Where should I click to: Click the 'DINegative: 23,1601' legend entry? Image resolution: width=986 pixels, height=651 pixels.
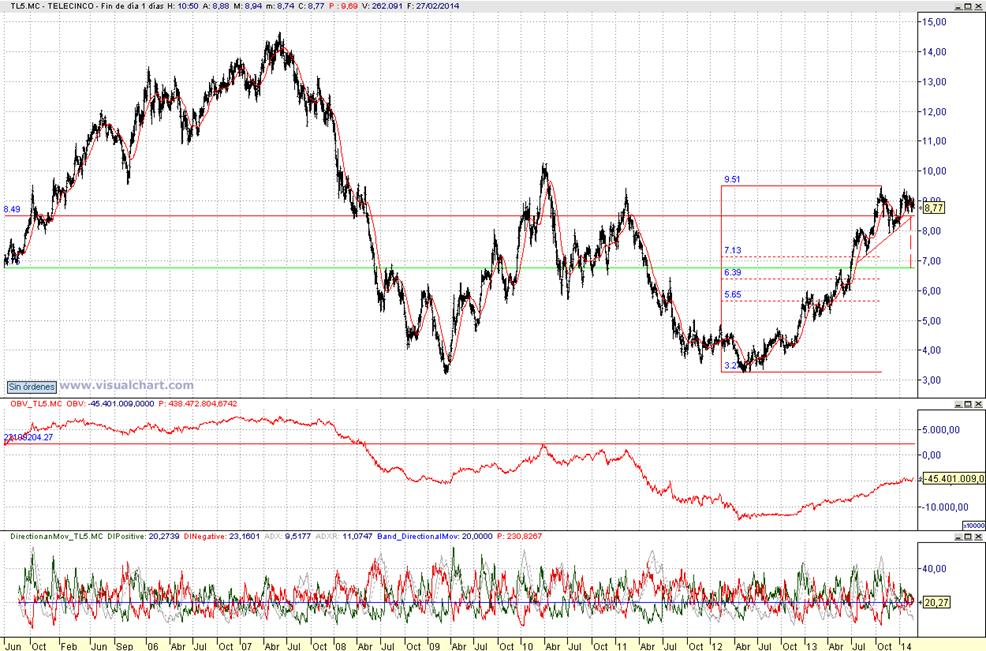[x=222, y=537]
